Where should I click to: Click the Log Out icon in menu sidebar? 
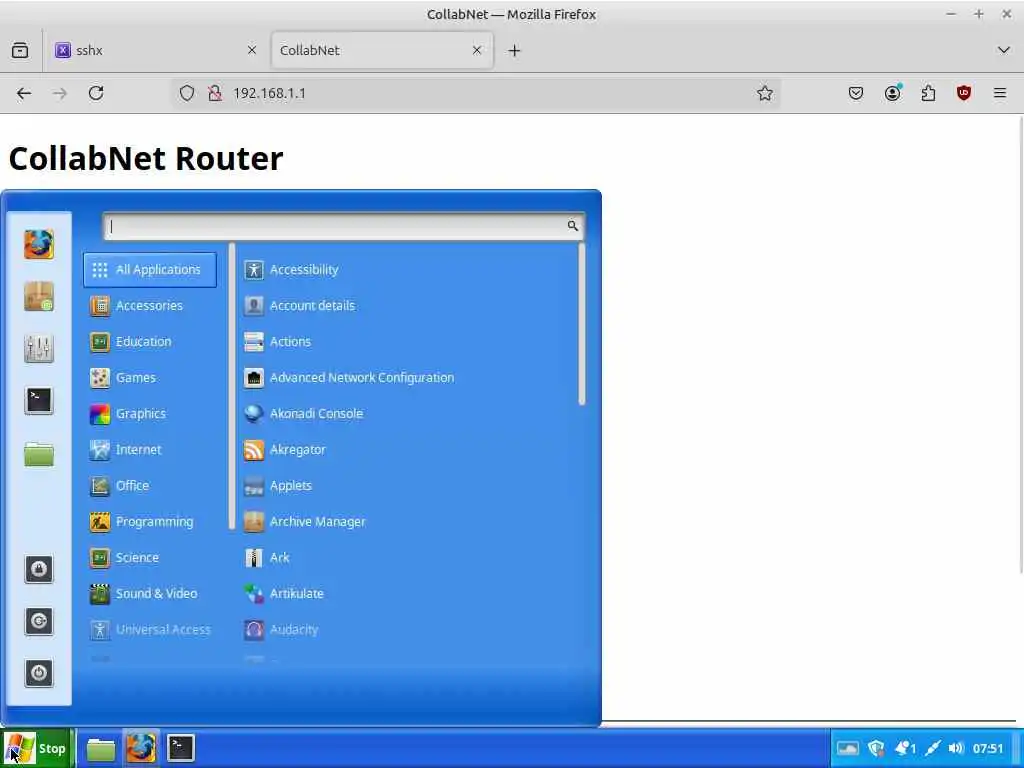(39, 621)
